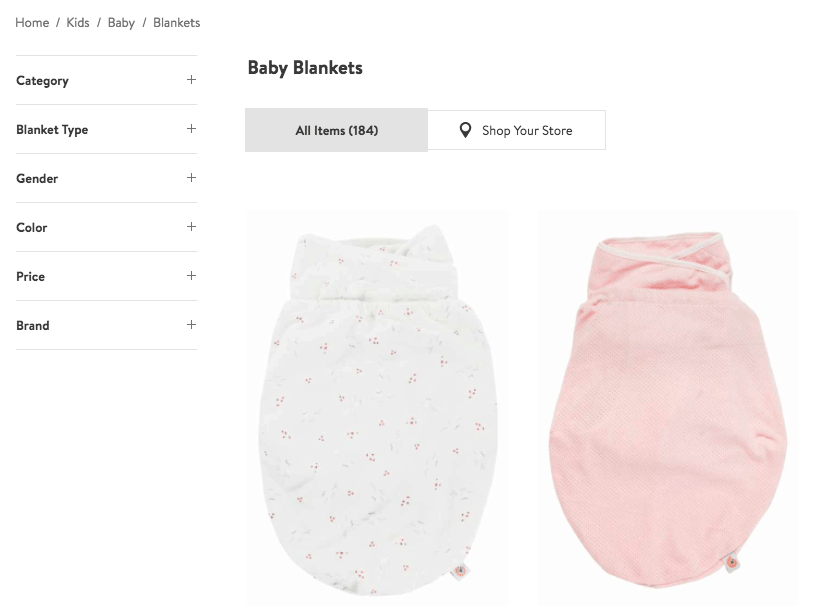Go to the Home breadcrumb link
Screen dimensions: 822x606
[x=32, y=23]
